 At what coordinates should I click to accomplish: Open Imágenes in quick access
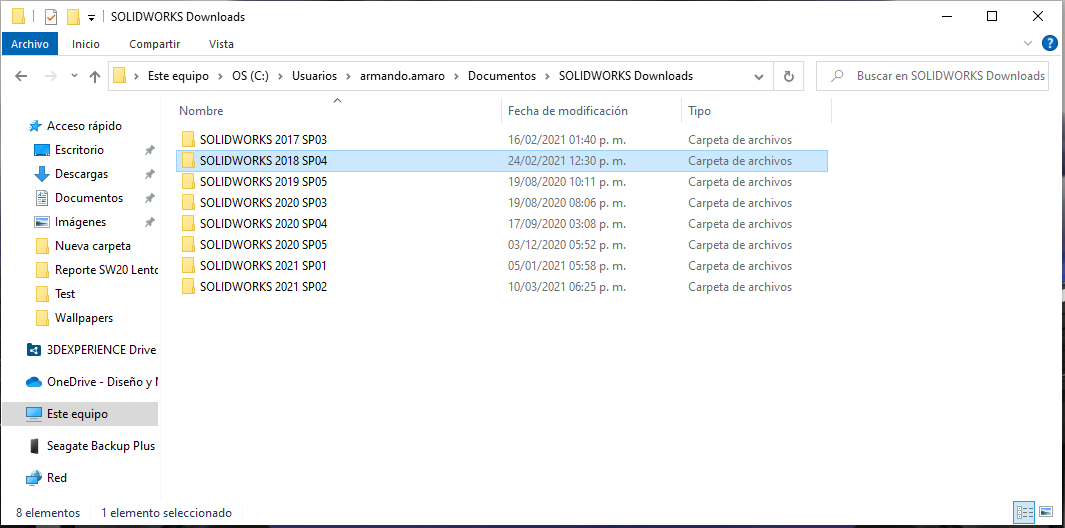(80, 222)
